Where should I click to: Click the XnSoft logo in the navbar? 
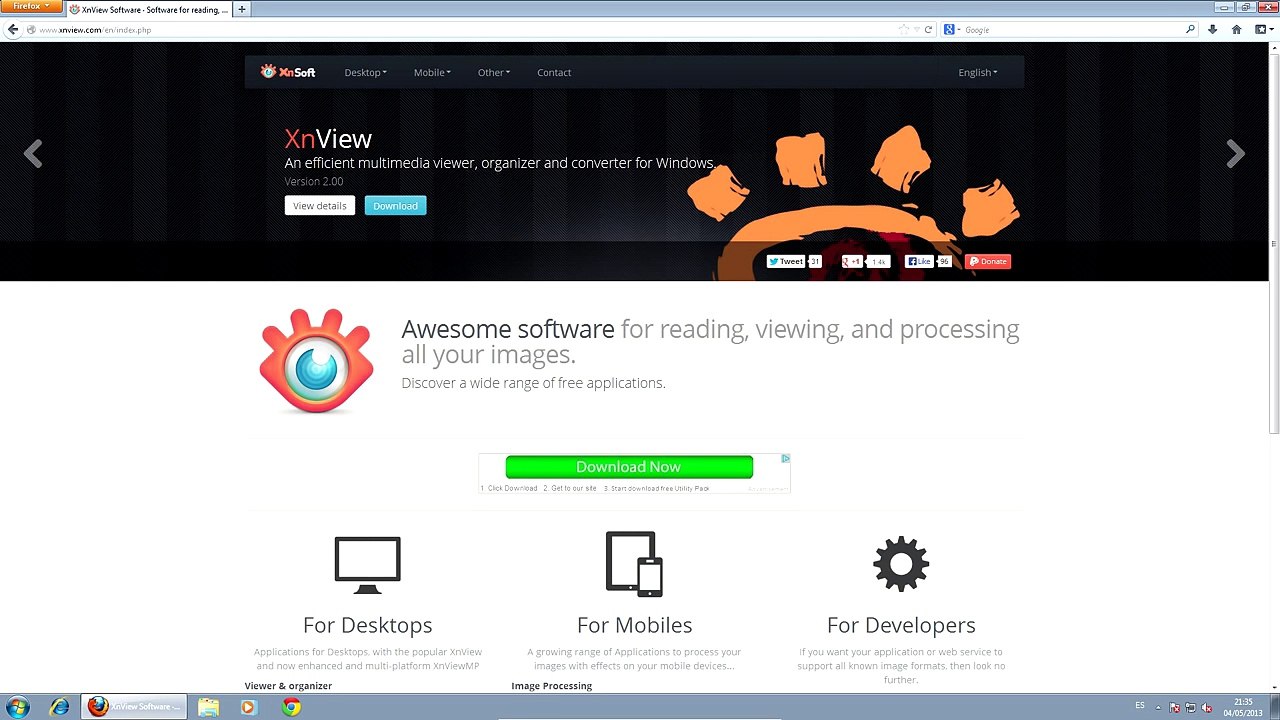coord(288,72)
